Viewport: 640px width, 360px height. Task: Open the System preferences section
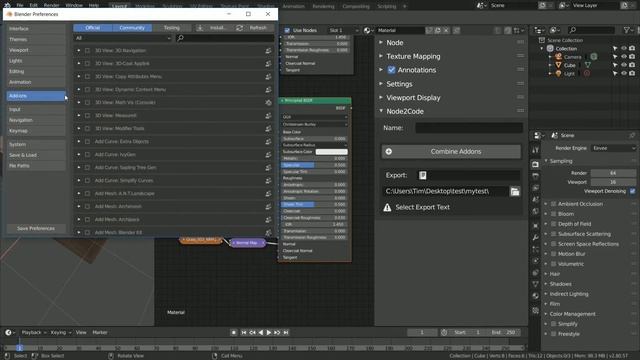(36, 144)
